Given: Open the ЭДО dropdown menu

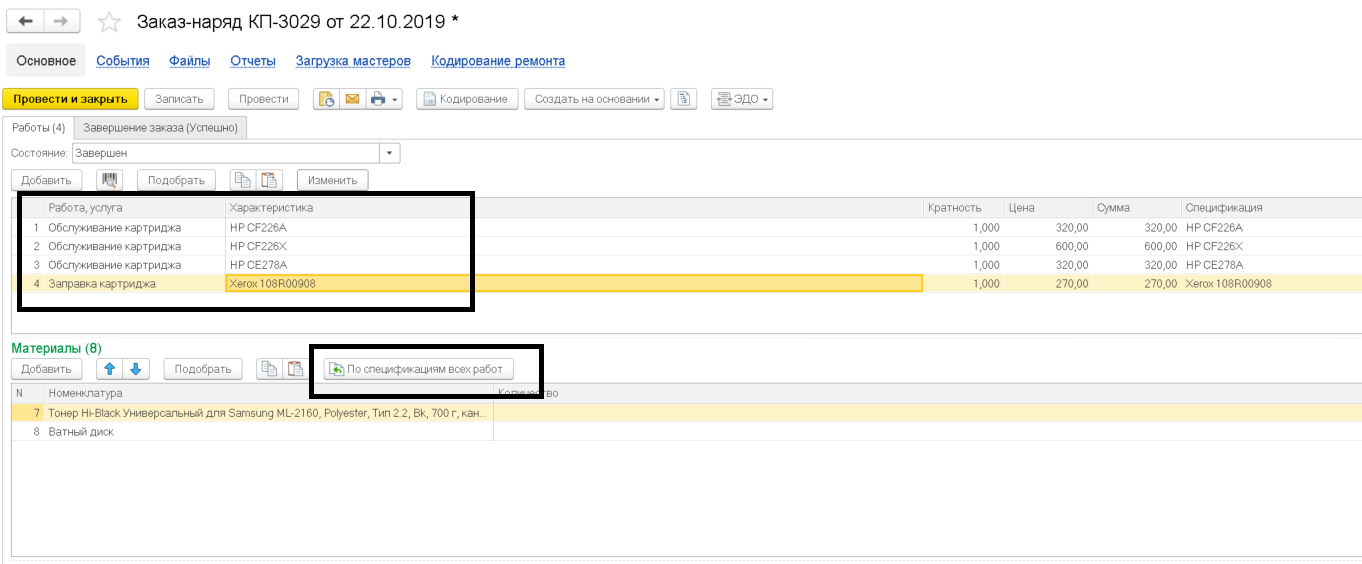Looking at the screenshot, I should pyautogui.click(x=741, y=99).
